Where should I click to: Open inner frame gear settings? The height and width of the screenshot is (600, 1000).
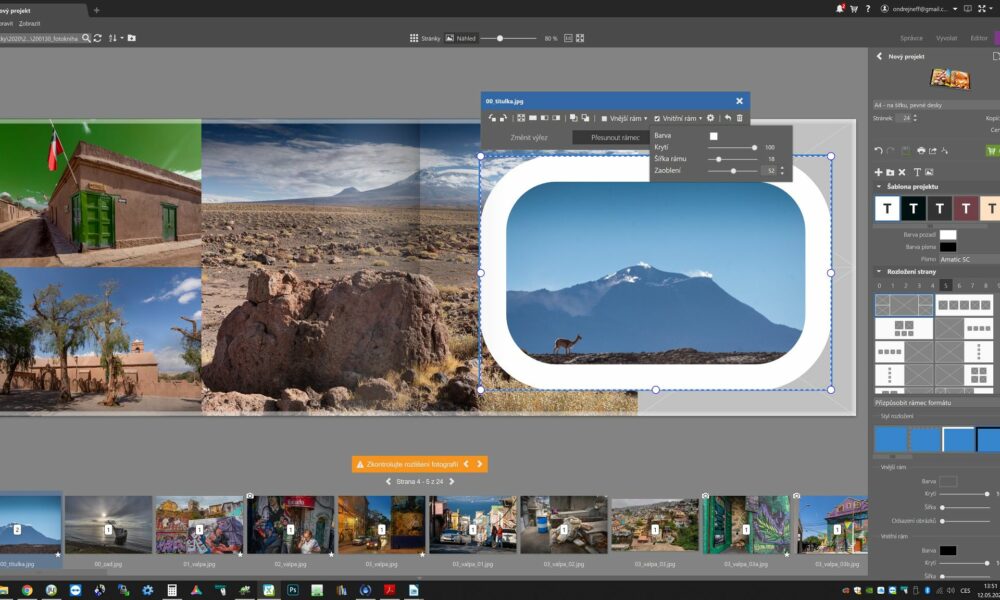[x=710, y=118]
